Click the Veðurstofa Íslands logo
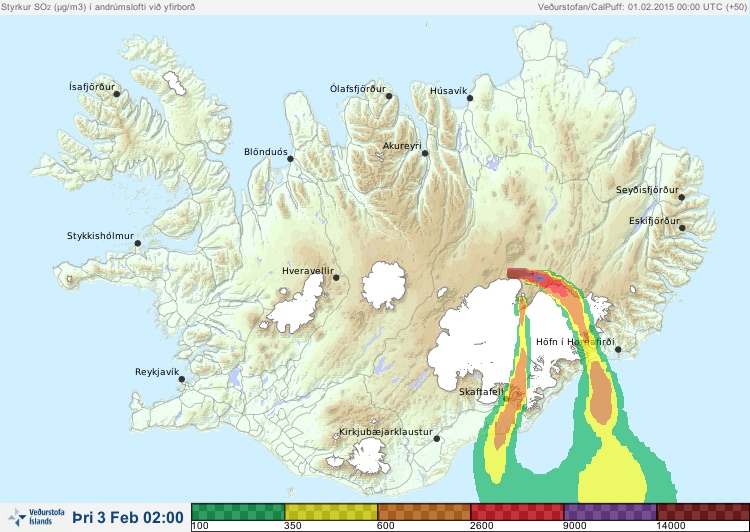The height and width of the screenshot is (532, 750). (x=36, y=517)
